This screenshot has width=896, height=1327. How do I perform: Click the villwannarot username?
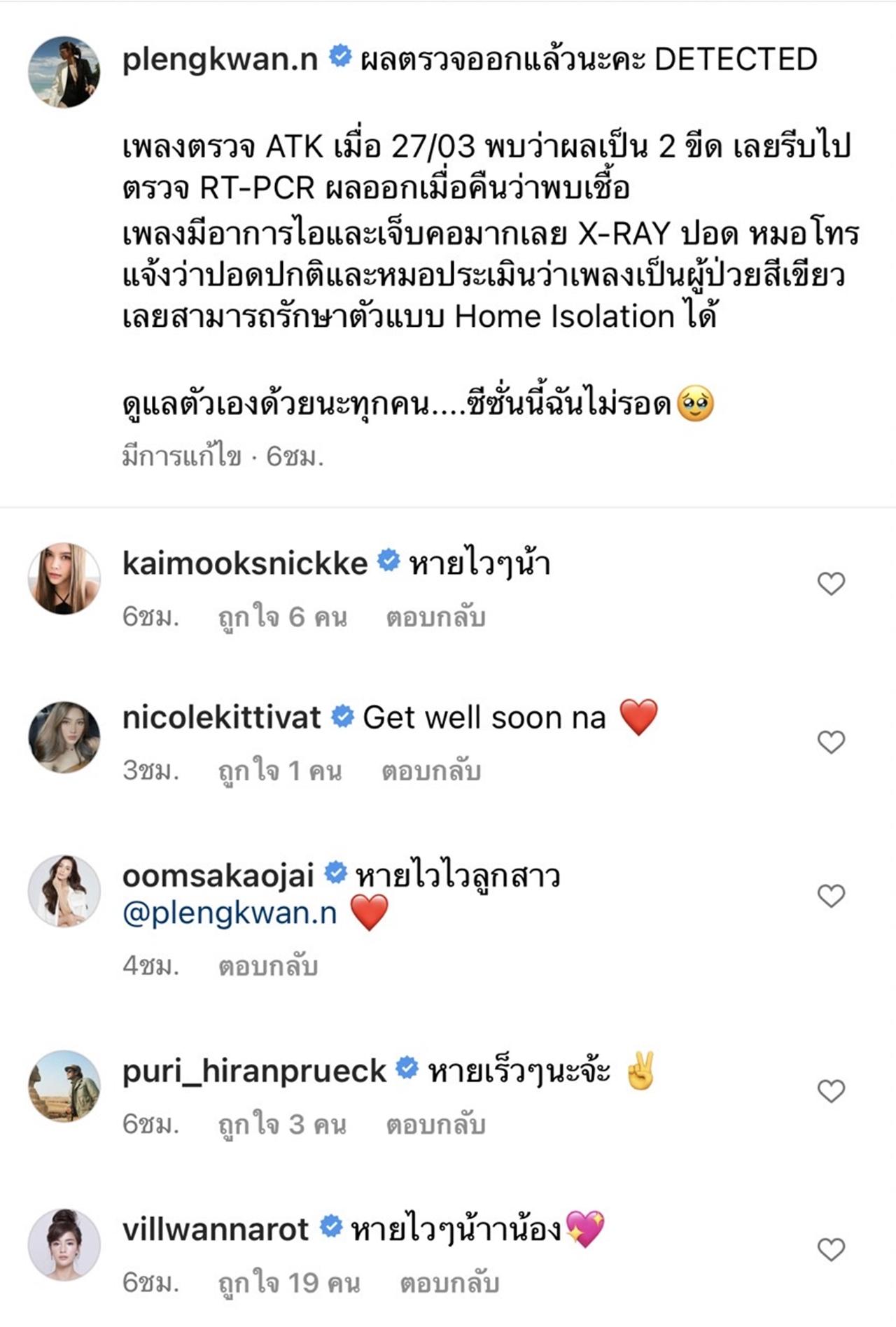click(x=216, y=1230)
